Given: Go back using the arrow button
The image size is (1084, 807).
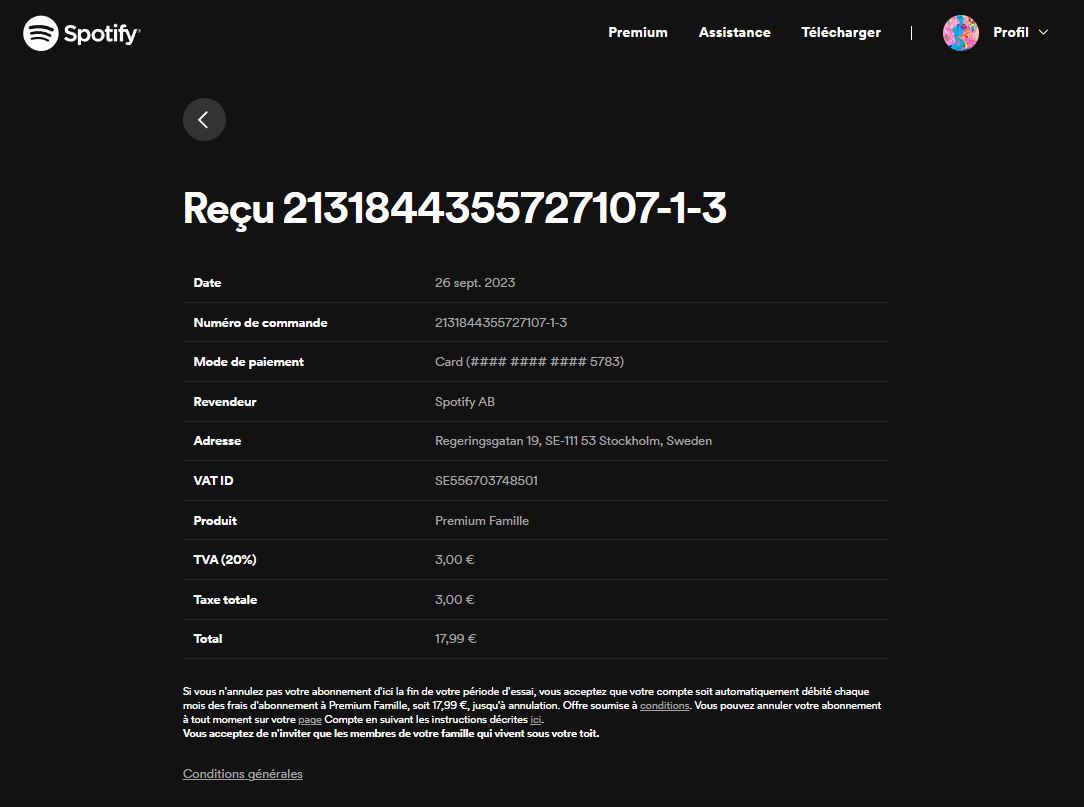Looking at the screenshot, I should point(204,120).
